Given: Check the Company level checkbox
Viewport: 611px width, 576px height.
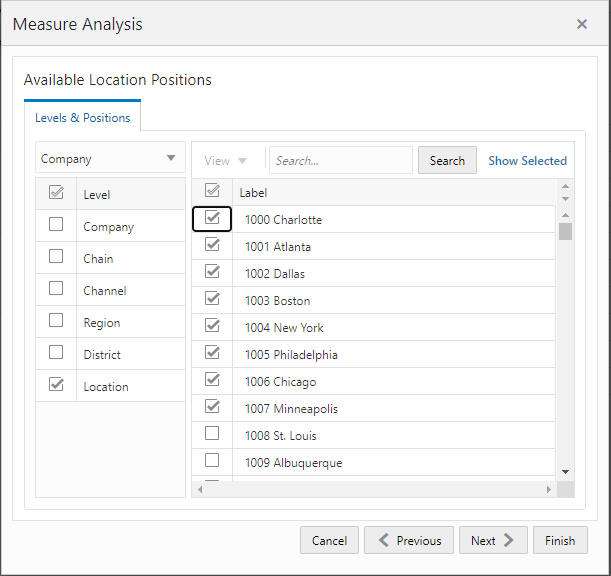Looking at the screenshot, I should point(56,224).
